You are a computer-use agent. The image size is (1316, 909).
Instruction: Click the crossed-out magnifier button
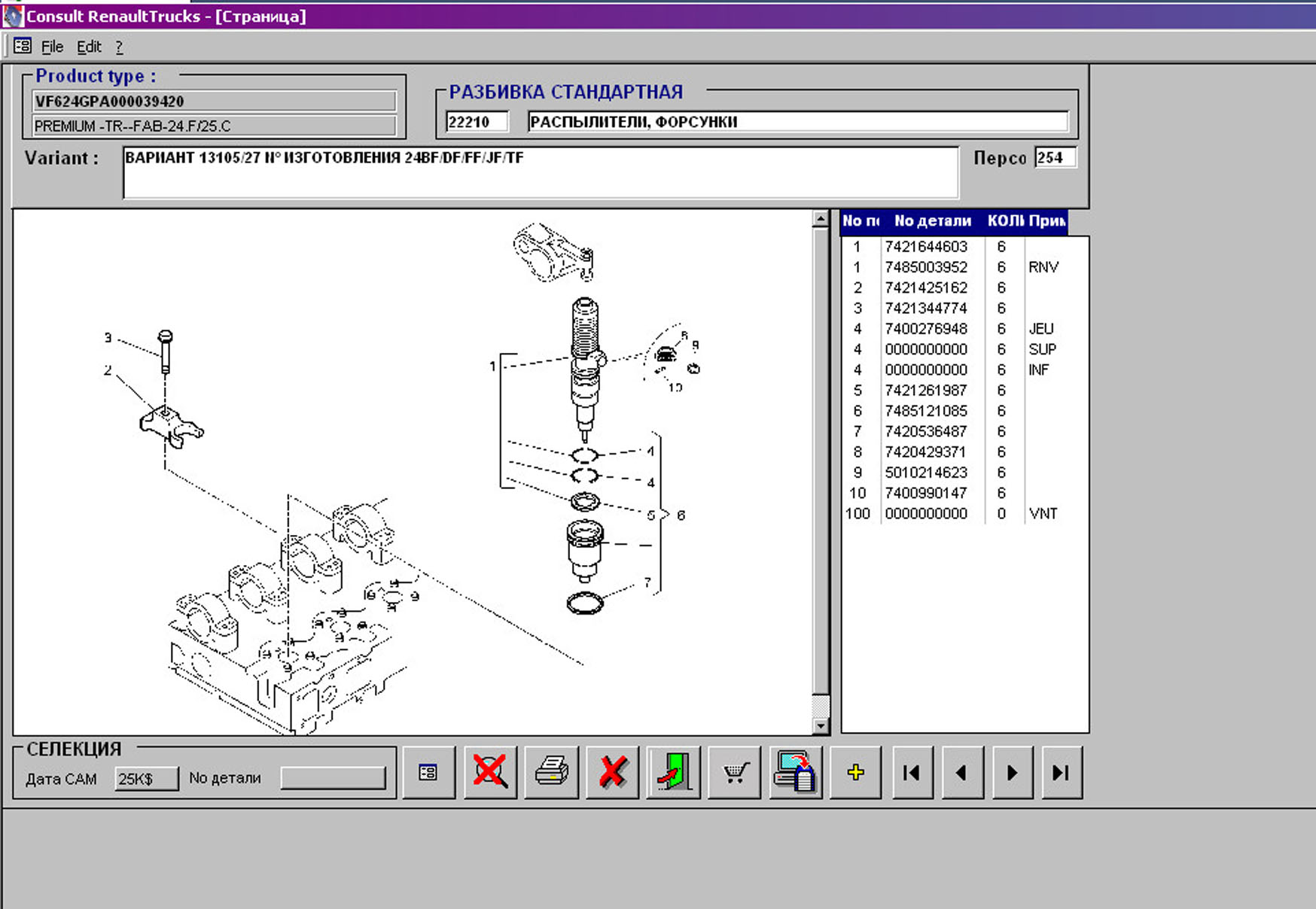(490, 773)
